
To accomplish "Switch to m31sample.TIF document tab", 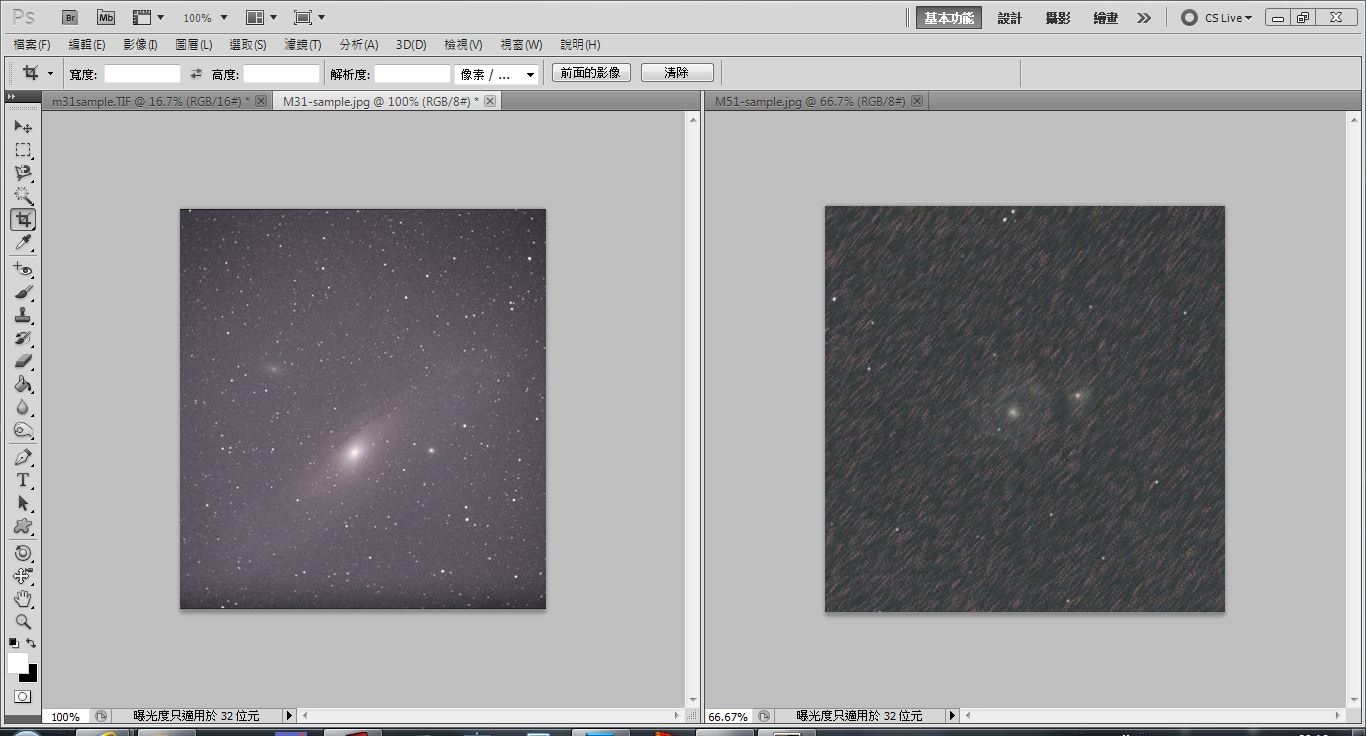I will click(x=146, y=101).
